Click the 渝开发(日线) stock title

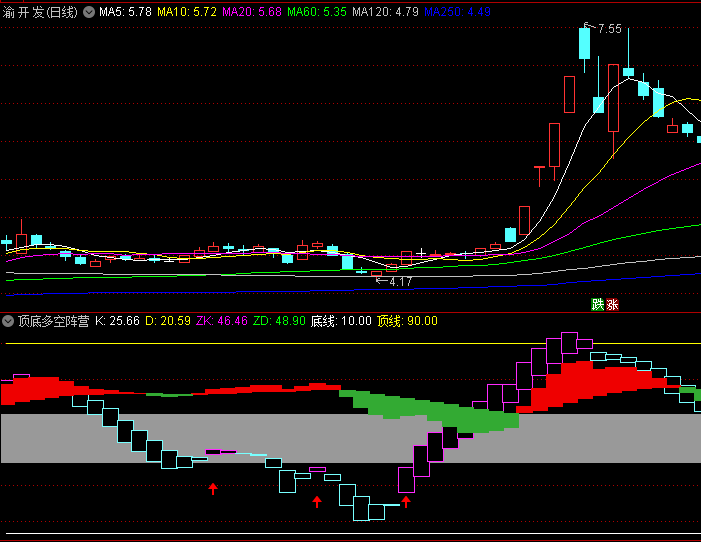tap(40, 12)
